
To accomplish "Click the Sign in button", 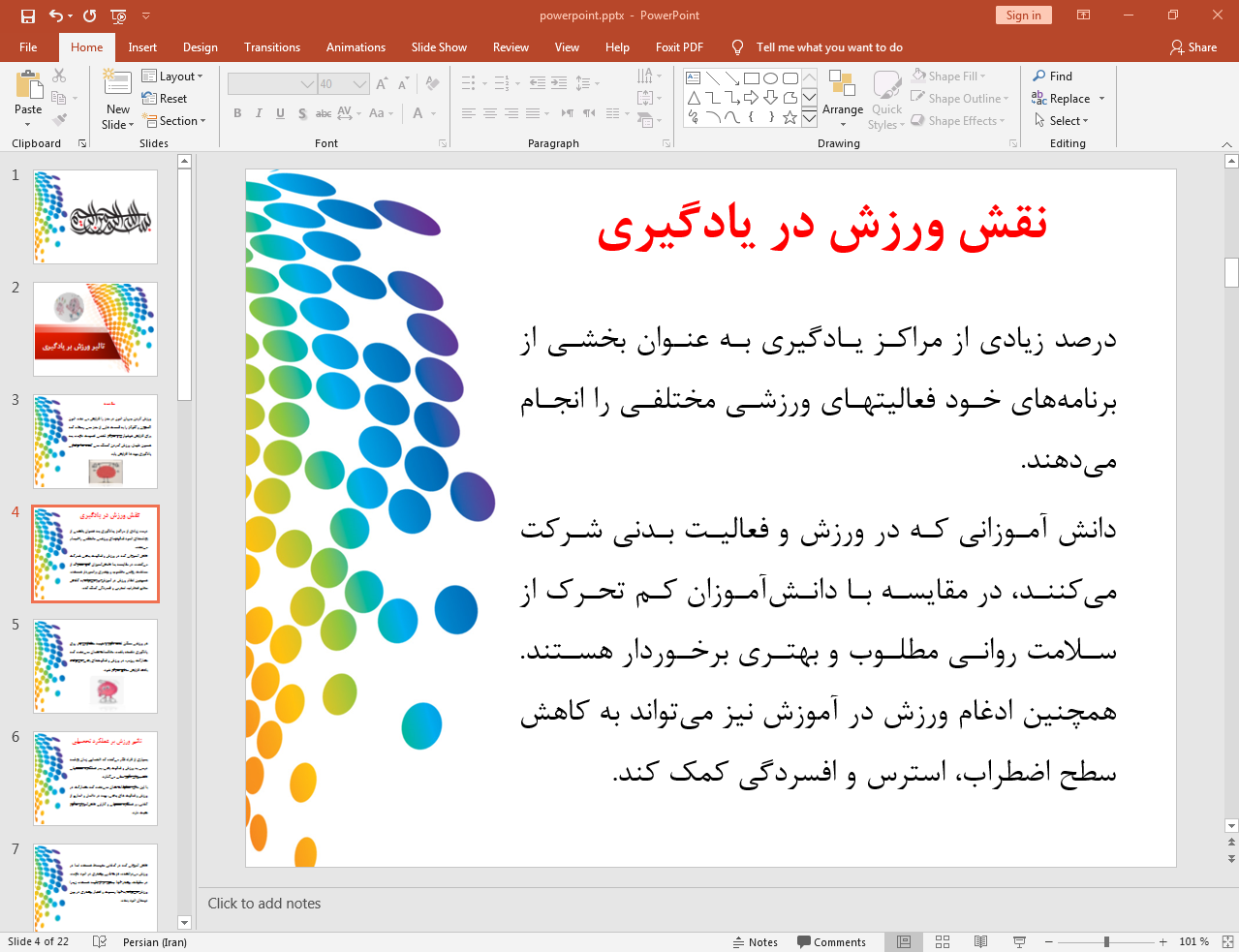I will click(1023, 15).
